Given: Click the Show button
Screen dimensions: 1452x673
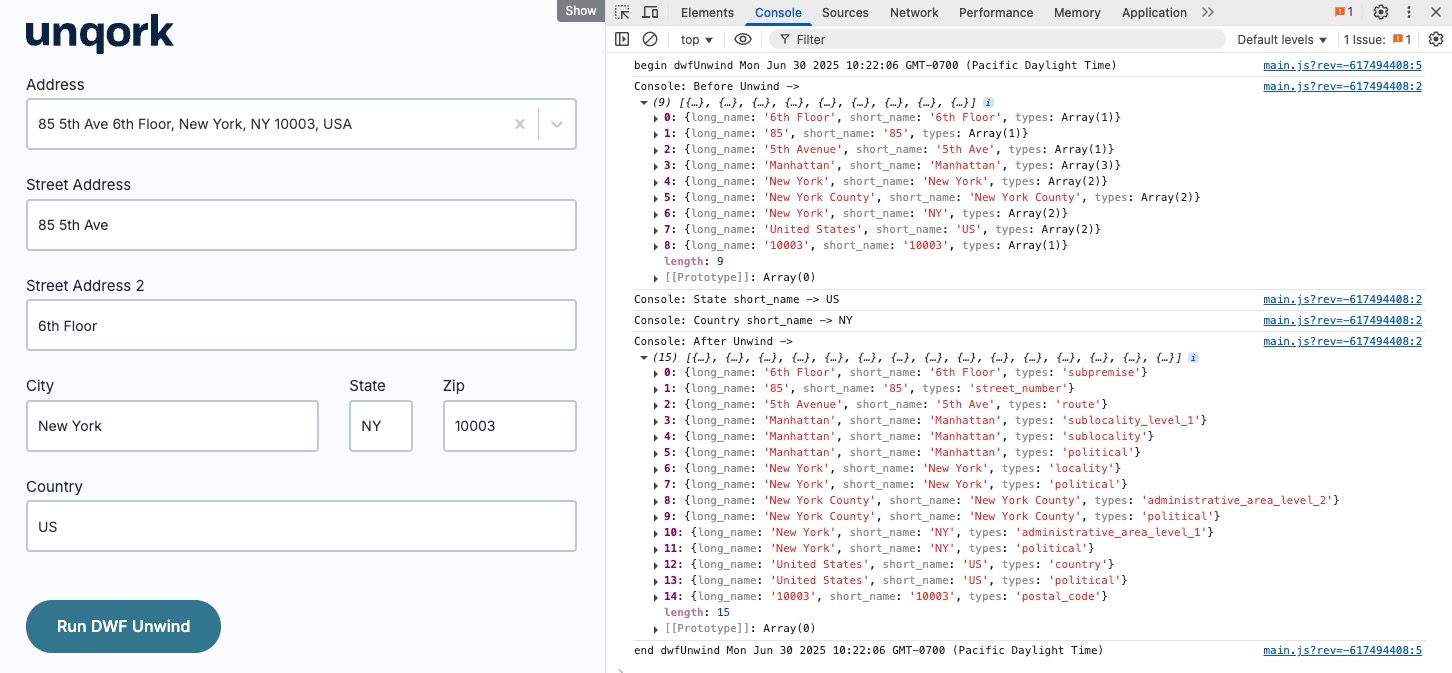Looking at the screenshot, I should (580, 10).
